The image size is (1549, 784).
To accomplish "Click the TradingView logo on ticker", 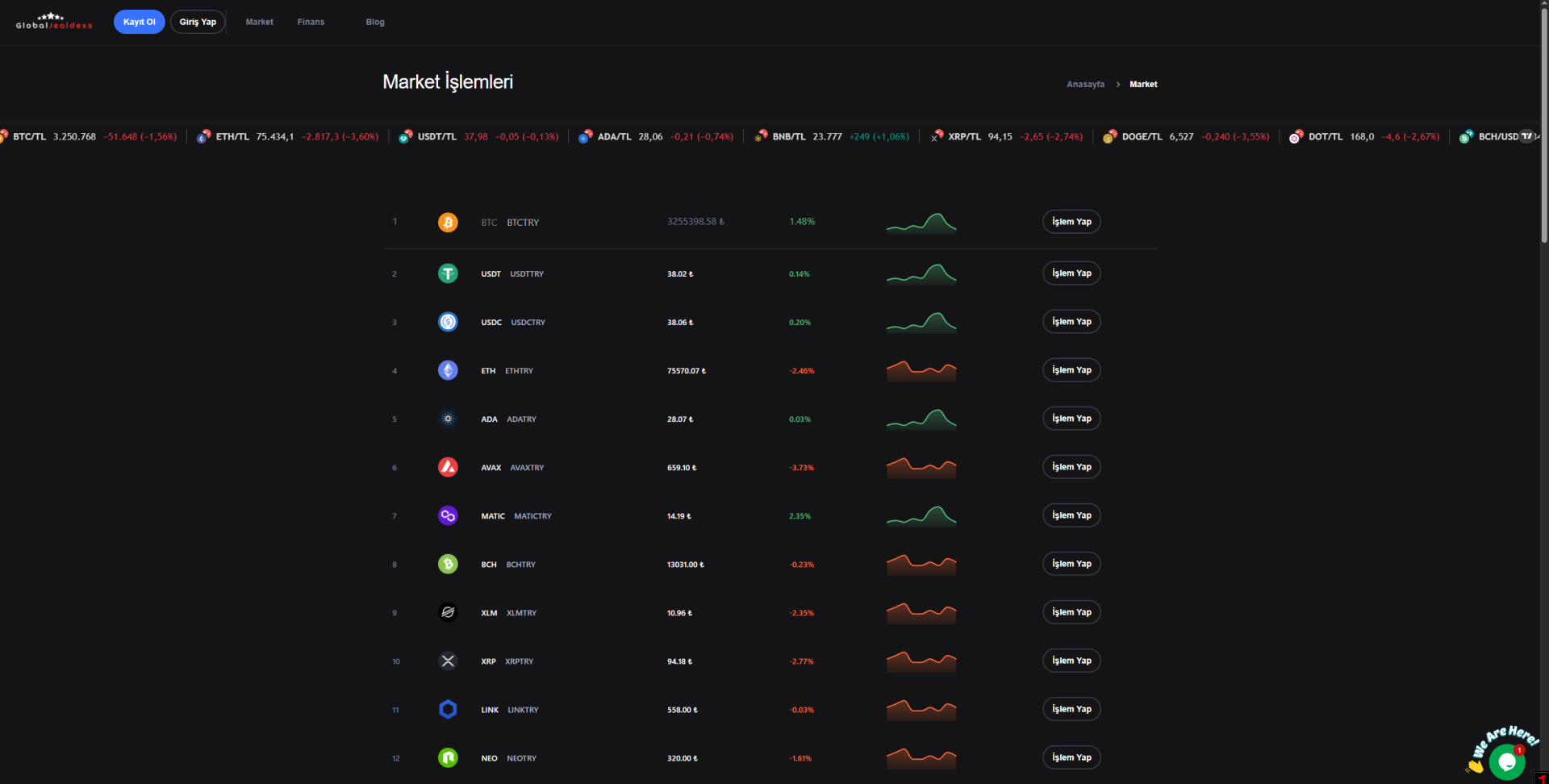I will (1526, 136).
